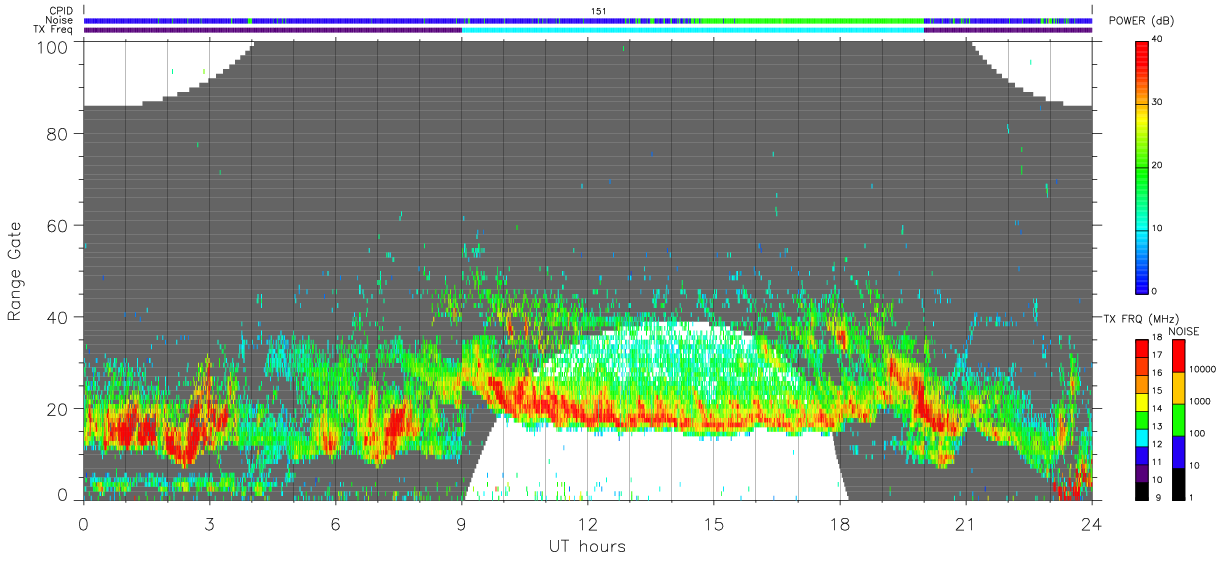The height and width of the screenshot is (567, 1228).
Task: Click the 18 tick on UT hours axis
Action: [x=840, y=523]
